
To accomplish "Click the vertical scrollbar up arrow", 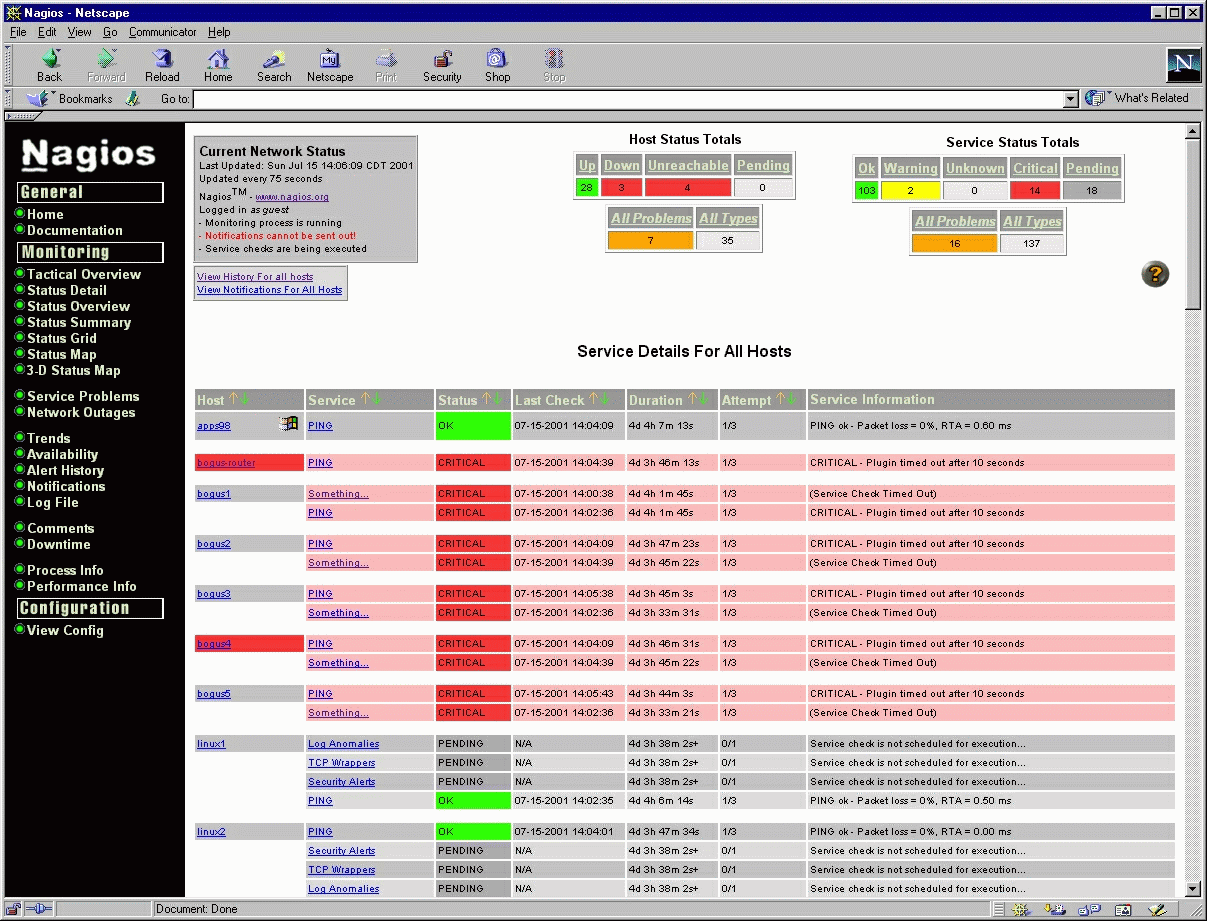I will point(1192,131).
